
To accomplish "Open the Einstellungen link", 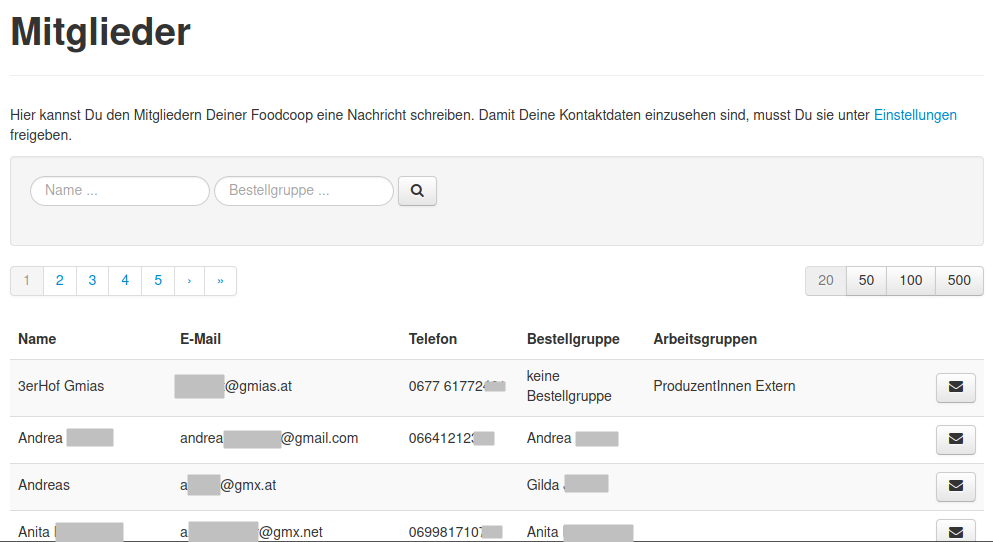I will click(x=915, y=115).
